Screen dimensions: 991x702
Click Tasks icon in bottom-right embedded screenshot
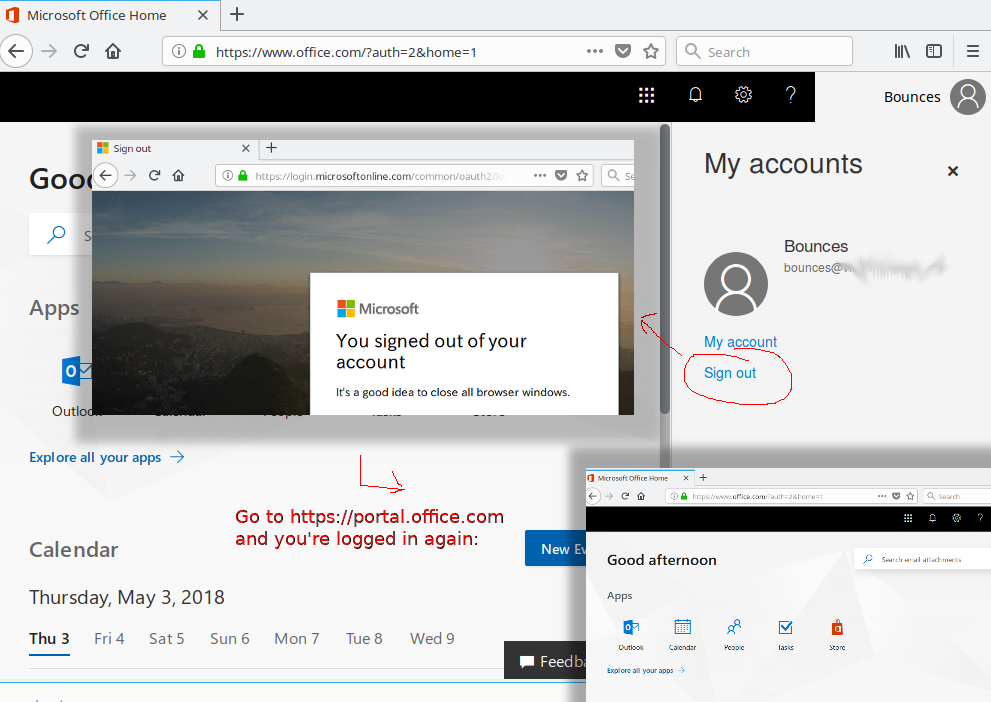[x=786, y=627]
